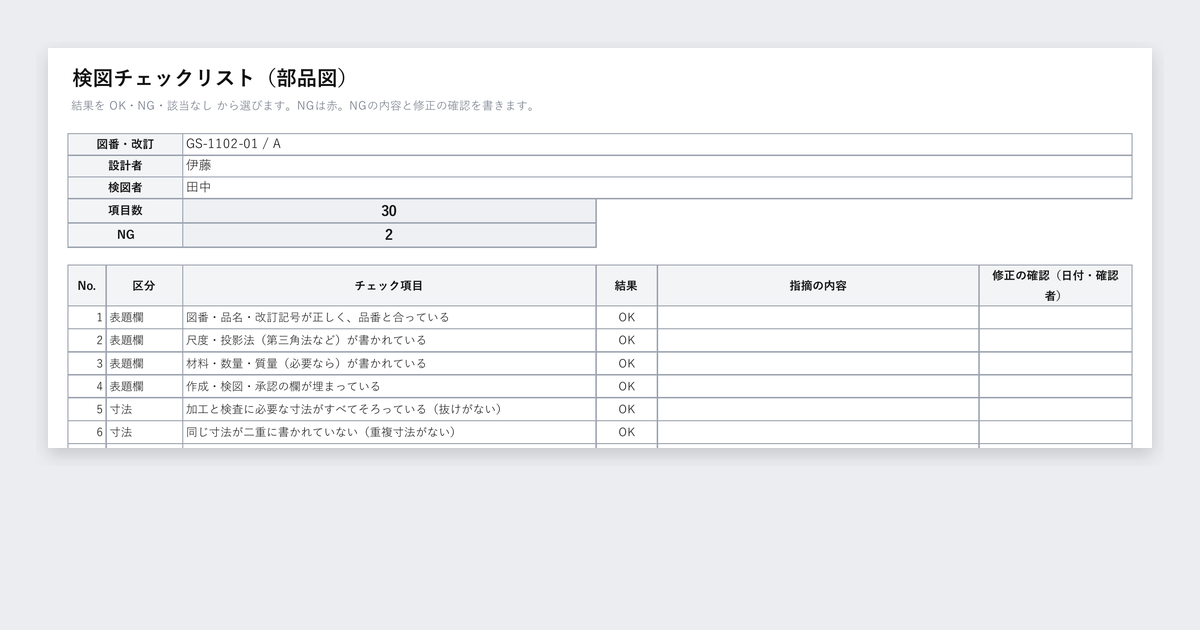
Task: Click the 寸法 category cell in row 5
Action: pyautogui.click(x=144, y=409)
